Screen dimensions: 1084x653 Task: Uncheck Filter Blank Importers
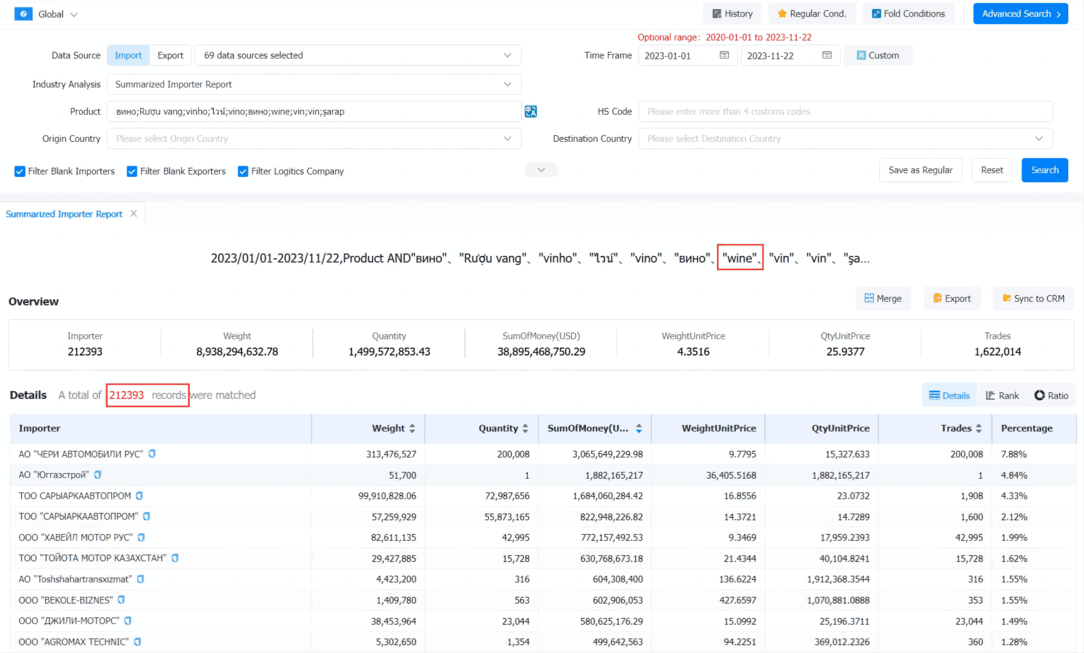coord(20,171)
